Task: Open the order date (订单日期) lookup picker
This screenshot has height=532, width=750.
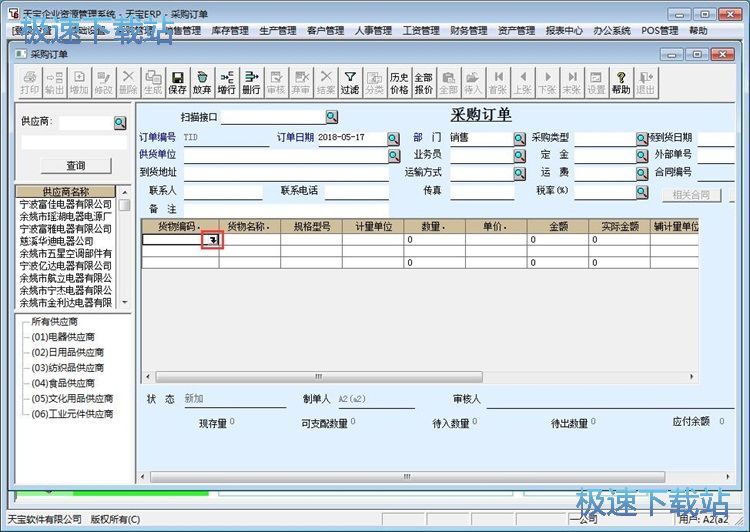Action: [393, 137]
